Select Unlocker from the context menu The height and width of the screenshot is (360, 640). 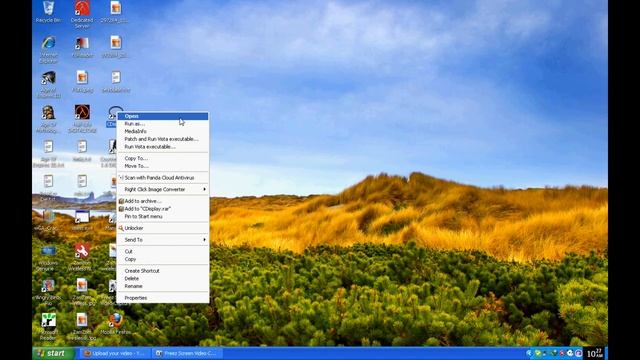tap(163, 228)
